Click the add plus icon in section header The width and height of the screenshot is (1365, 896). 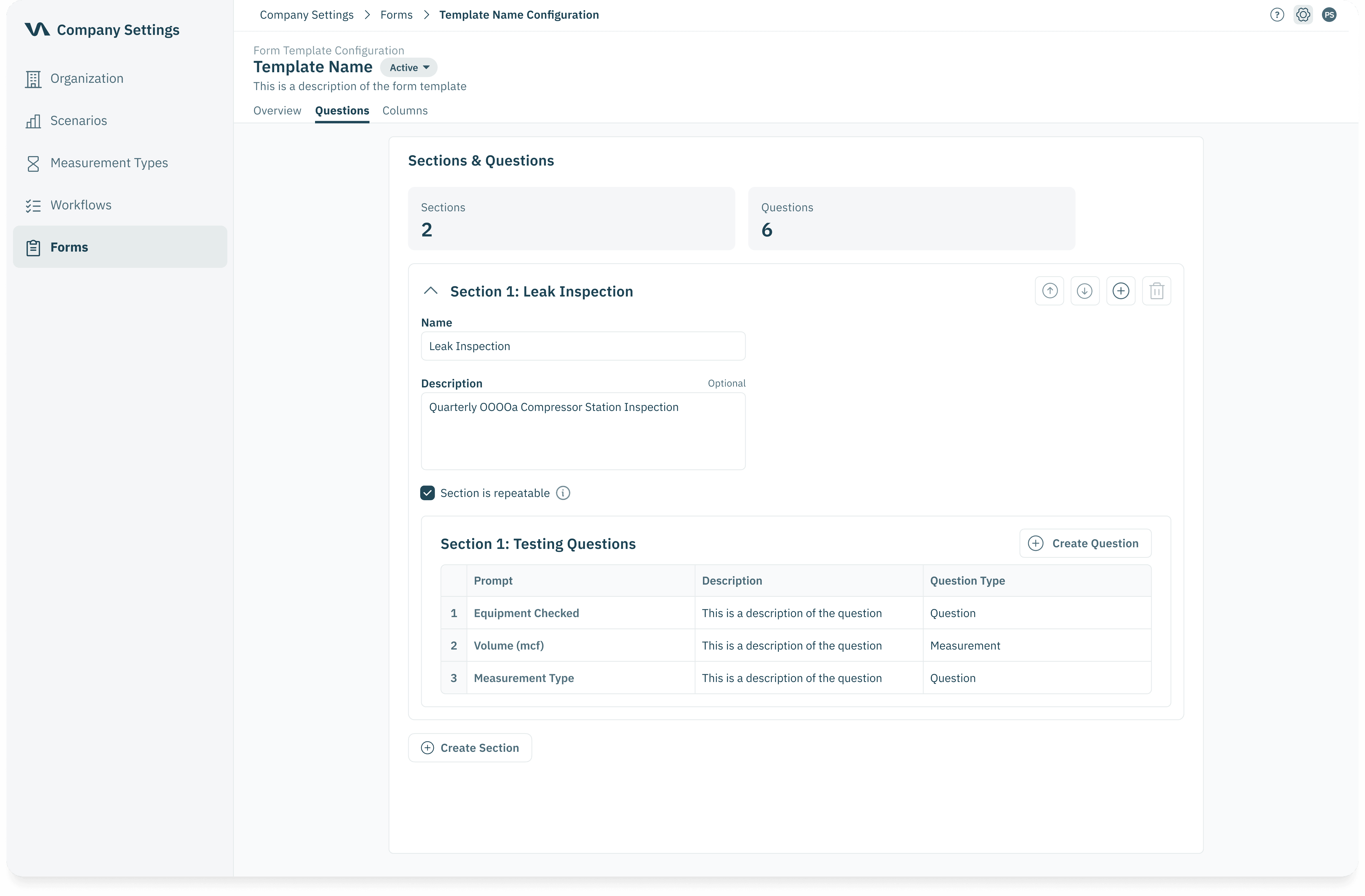(x=1121, y=291)
